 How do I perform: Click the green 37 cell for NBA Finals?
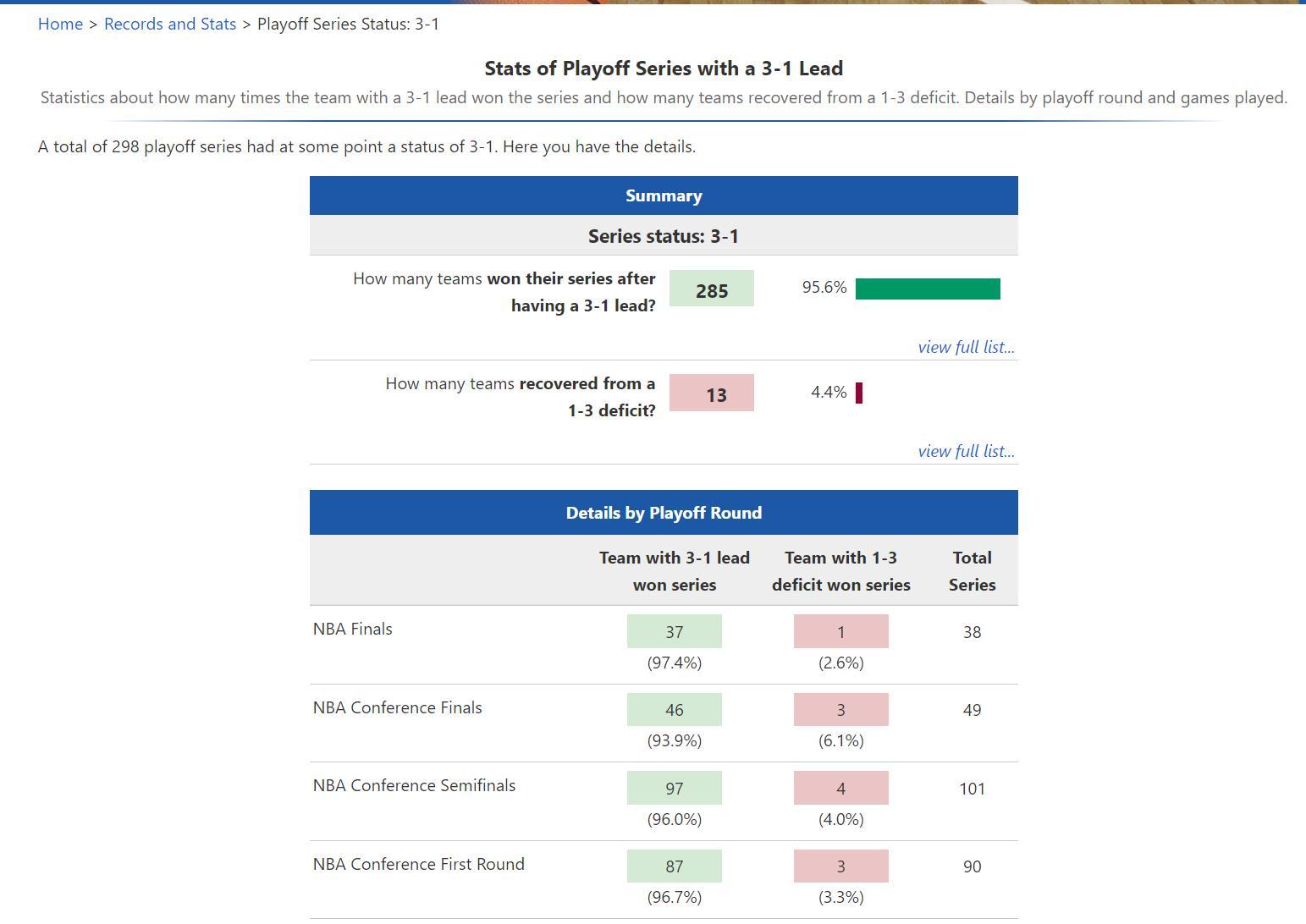pos(674,631)
